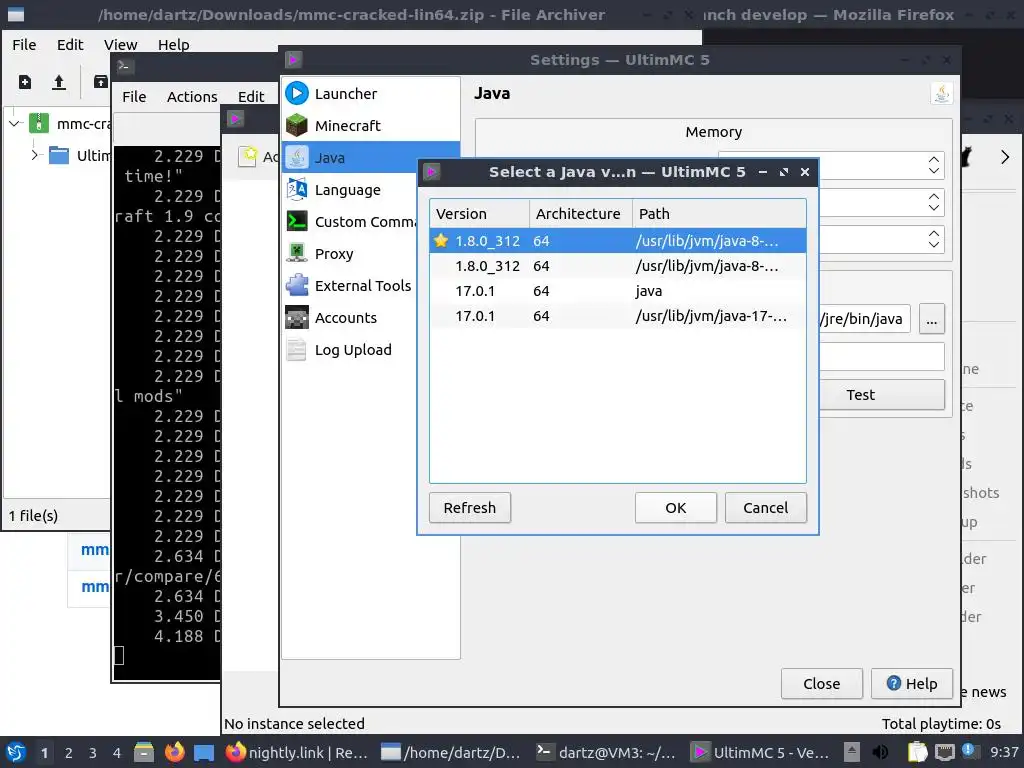The height and width of the screenshot is (768, 1024).
Task: Open the Log Upload settings page
Action: [x=350, y=349]
